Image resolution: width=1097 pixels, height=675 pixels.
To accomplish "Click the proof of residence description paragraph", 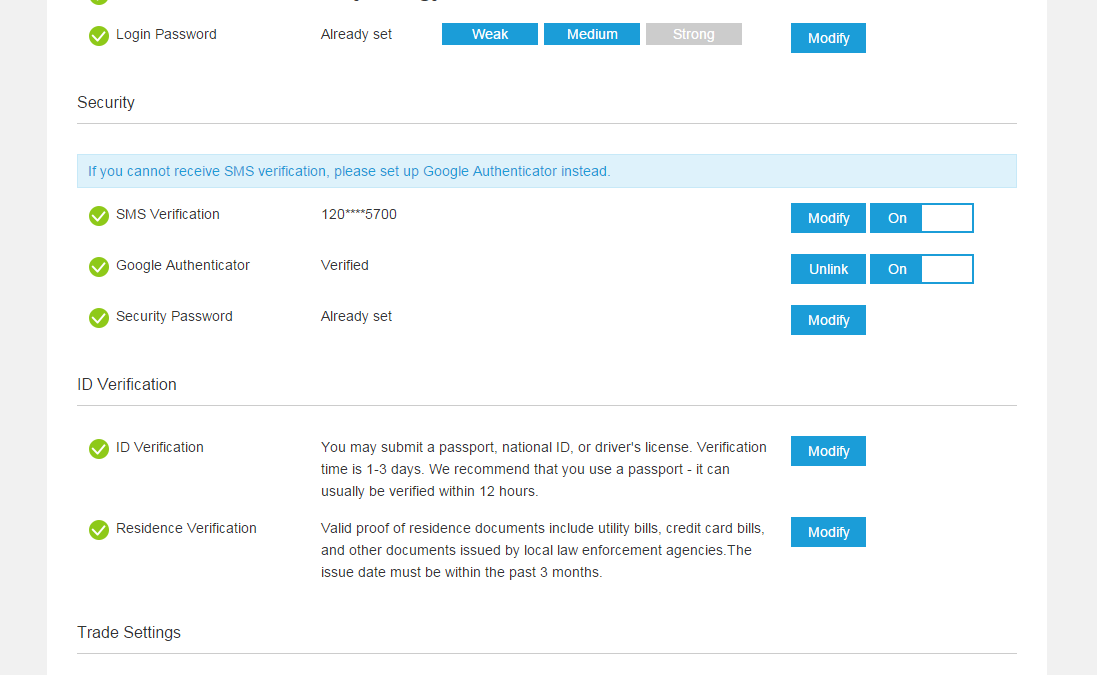I will tap(543, 550).
